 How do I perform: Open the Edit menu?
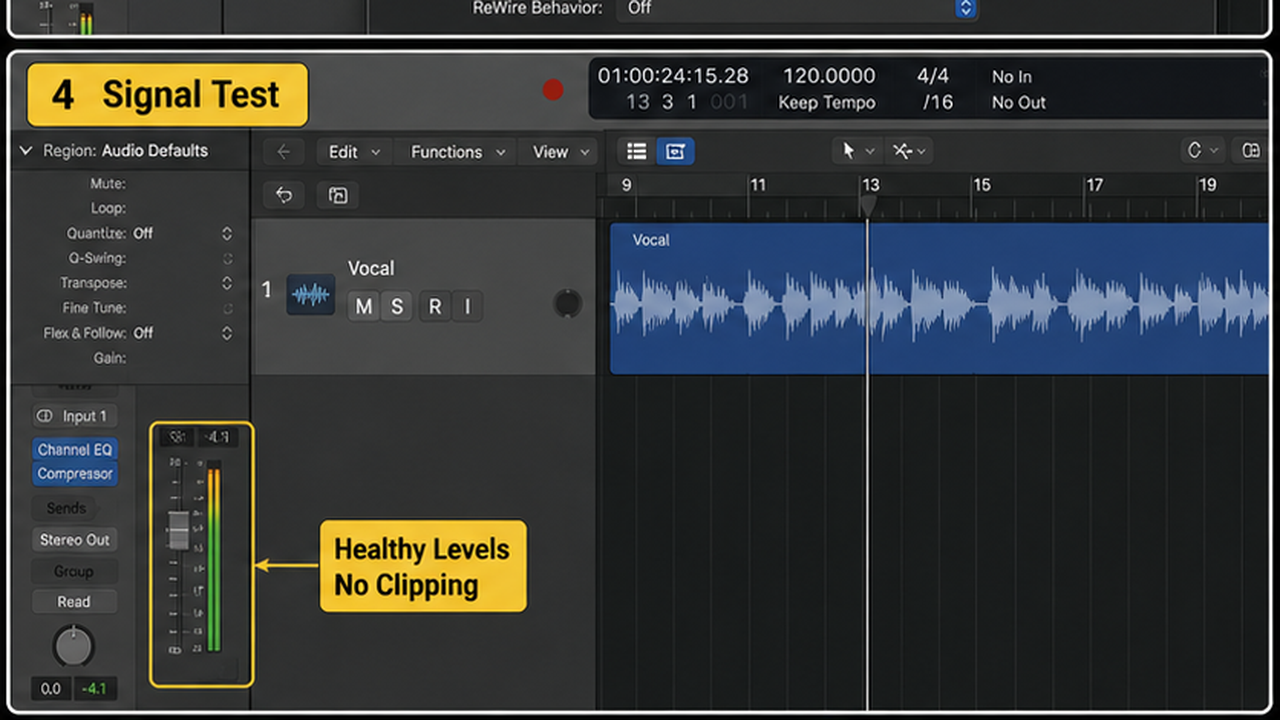tap(355, 152)
